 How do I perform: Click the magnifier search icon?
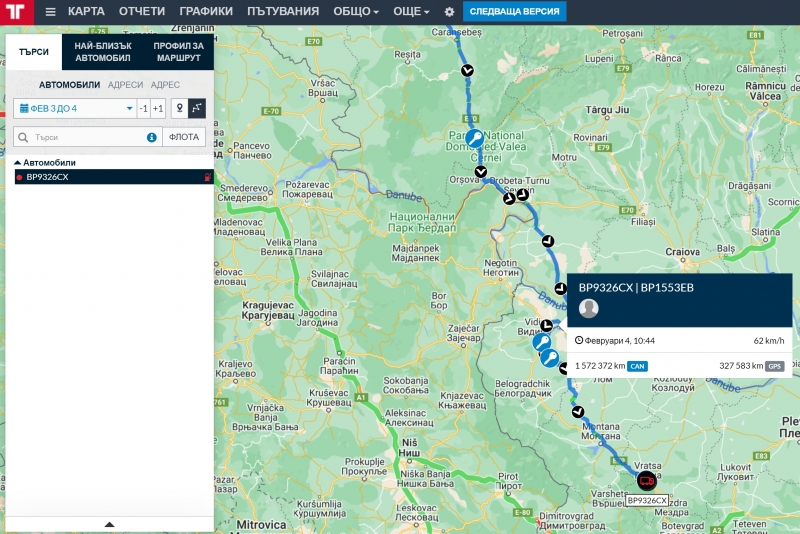tap(23, 137)
